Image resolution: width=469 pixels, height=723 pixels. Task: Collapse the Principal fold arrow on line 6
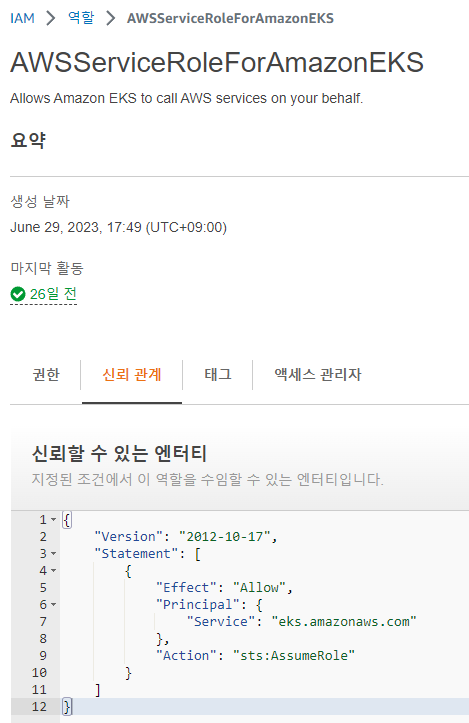[53, 604]
